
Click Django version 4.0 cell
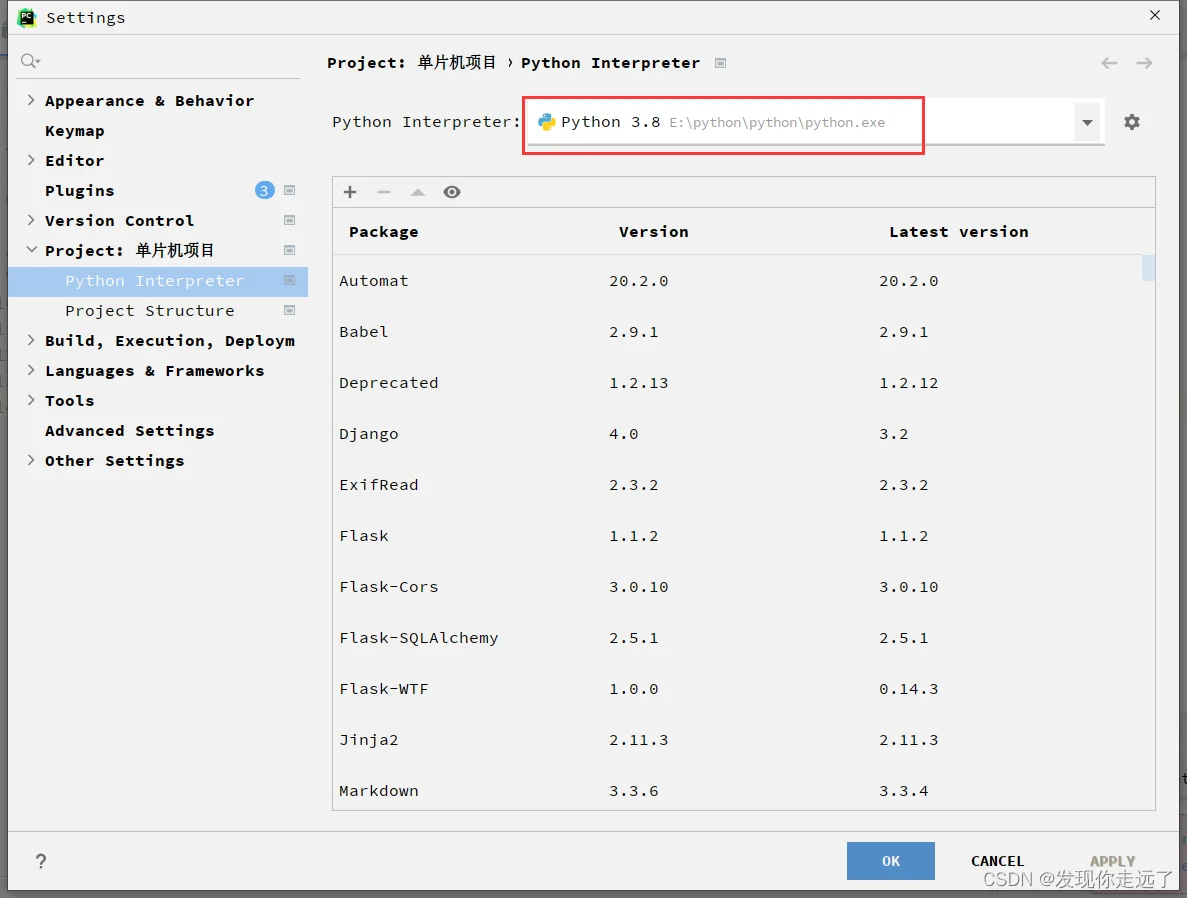coord(624,434)
